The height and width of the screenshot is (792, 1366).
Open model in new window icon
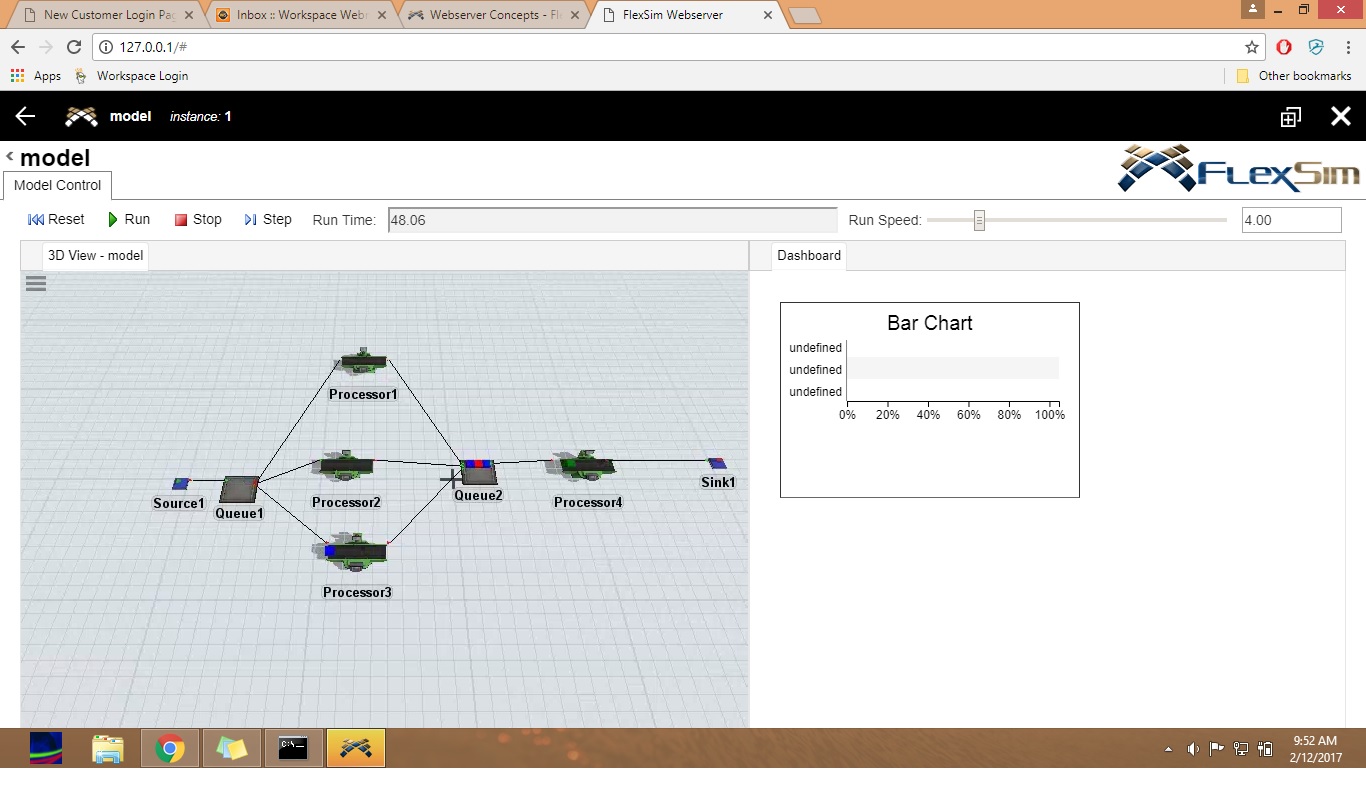click(x=1290, y=117)
